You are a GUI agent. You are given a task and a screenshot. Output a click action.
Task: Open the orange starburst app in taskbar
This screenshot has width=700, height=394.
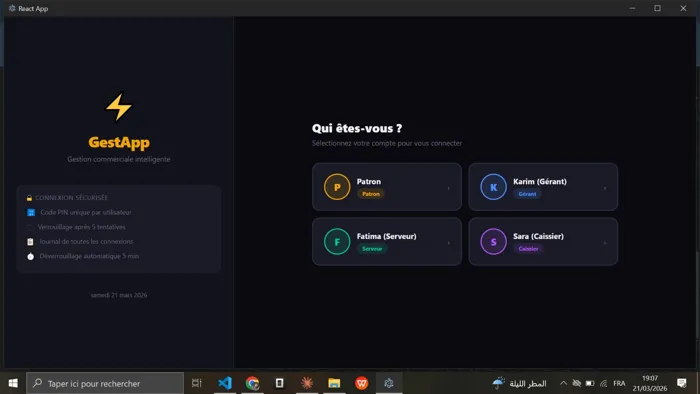coord(307,383)
